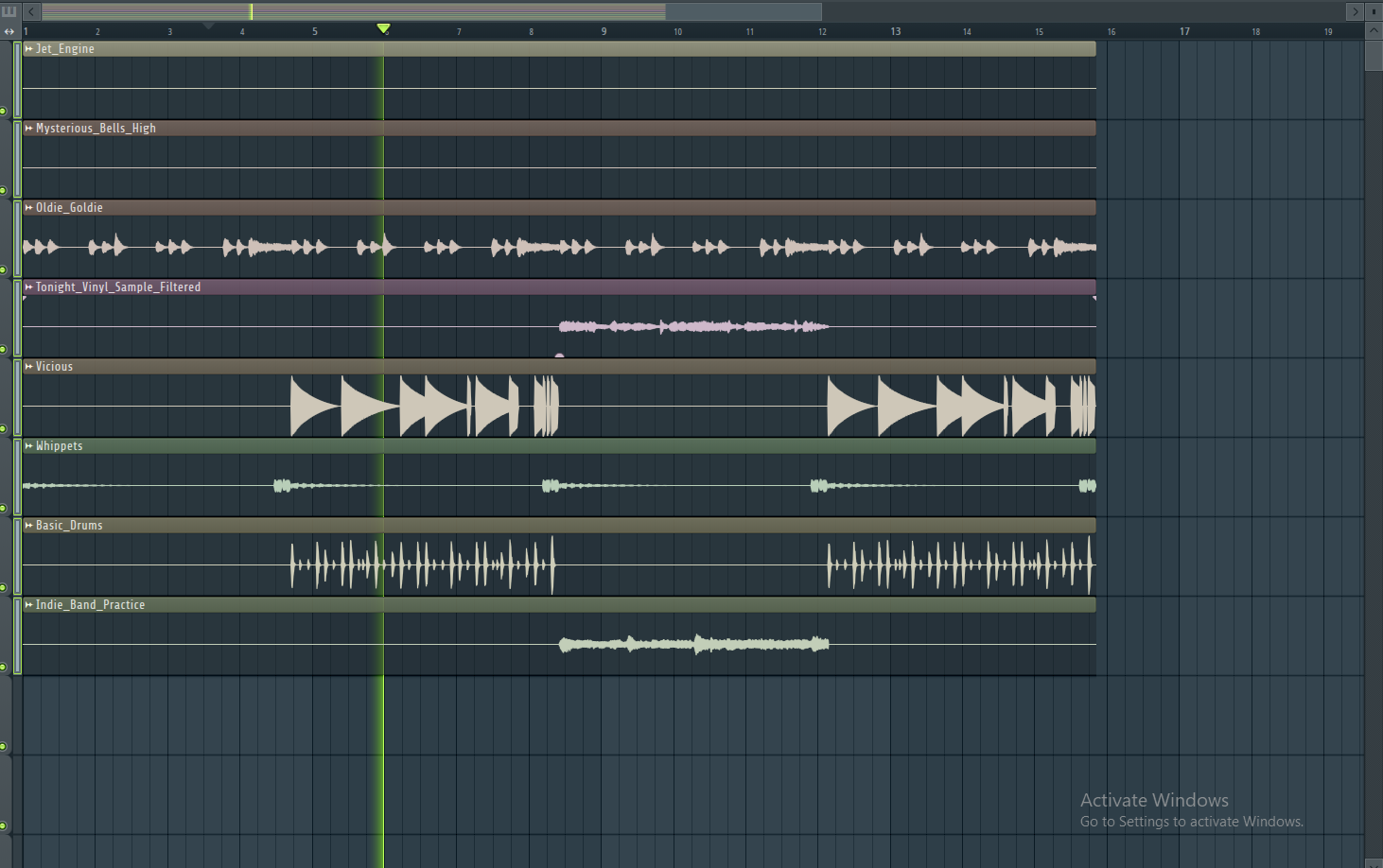Viewport: 1383px width, 868px height.
Task: Click the horizontal zoom double-arrow icon
Action: click(x=9, y=31)
